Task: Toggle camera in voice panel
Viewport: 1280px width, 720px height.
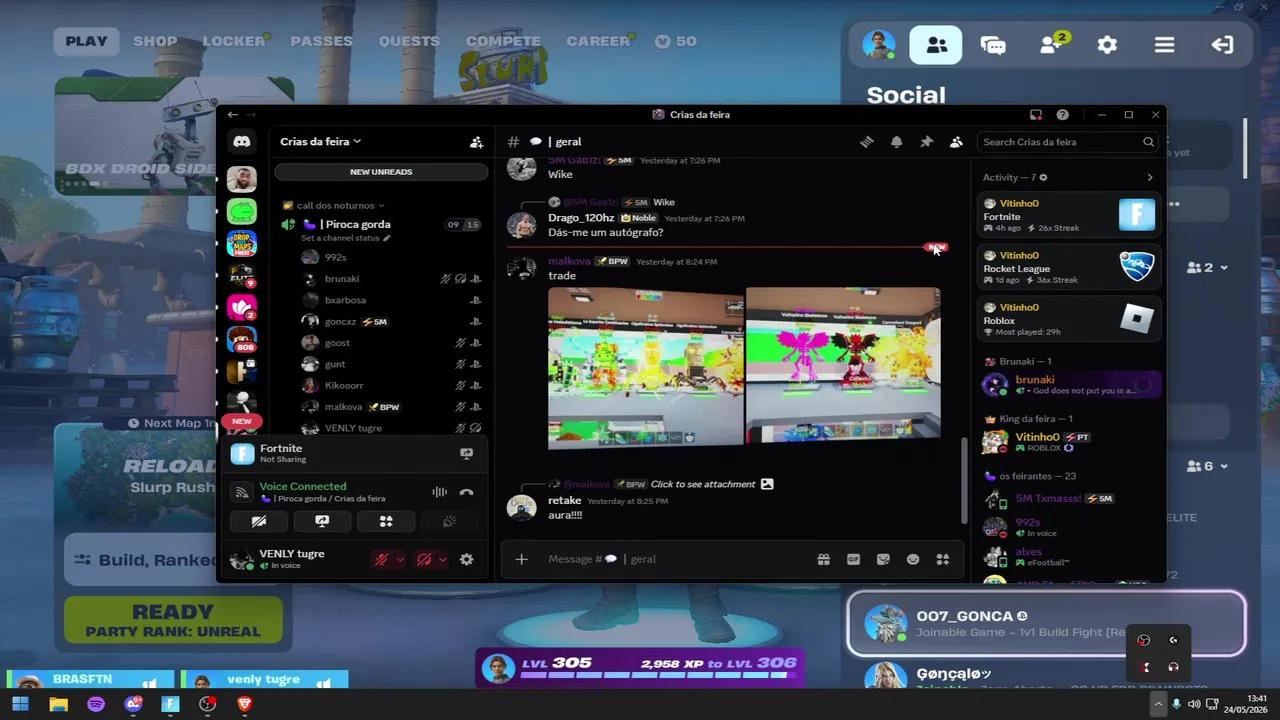Action: point(258,521)
